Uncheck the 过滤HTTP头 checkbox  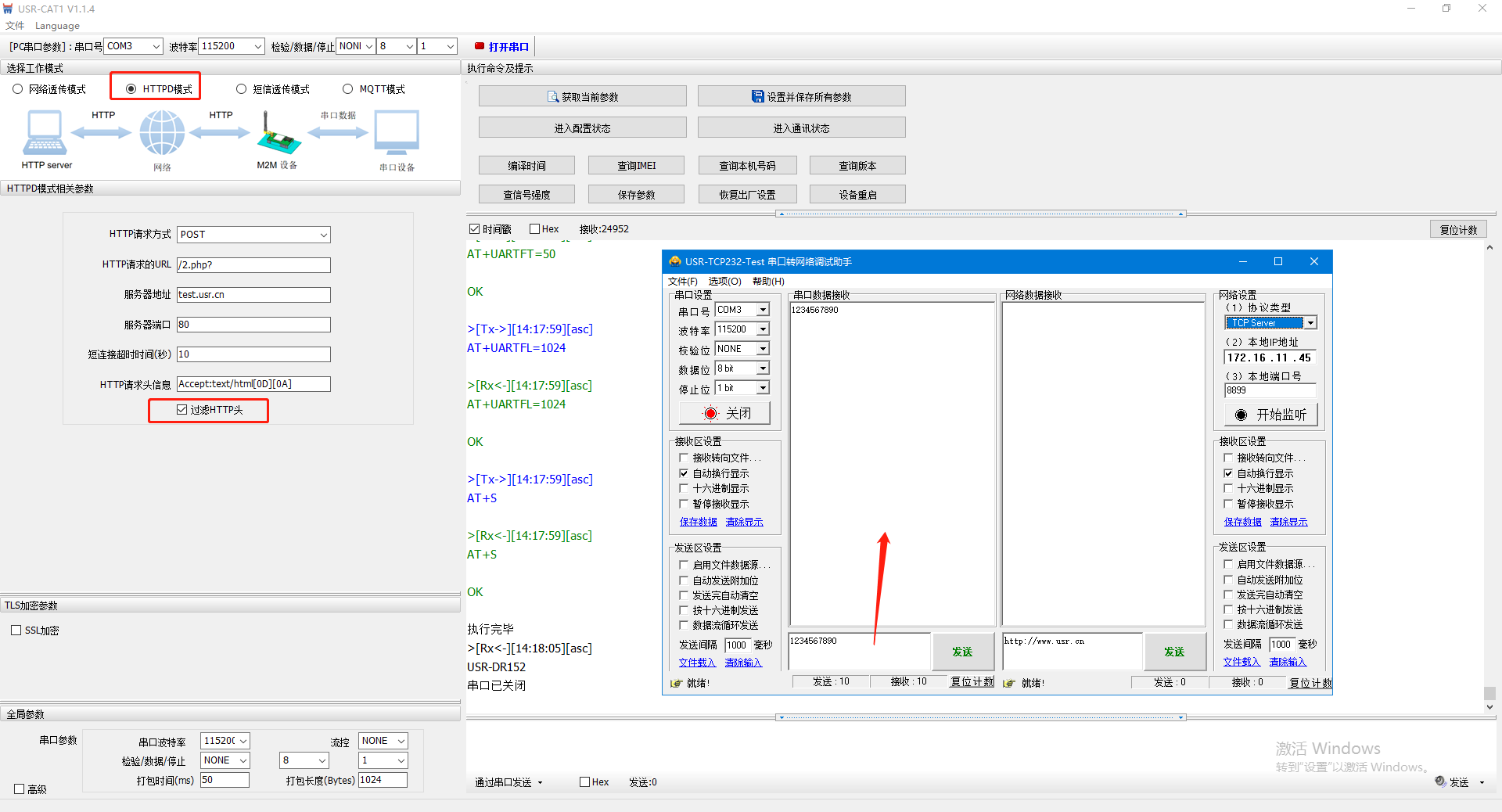pos(182,410)
